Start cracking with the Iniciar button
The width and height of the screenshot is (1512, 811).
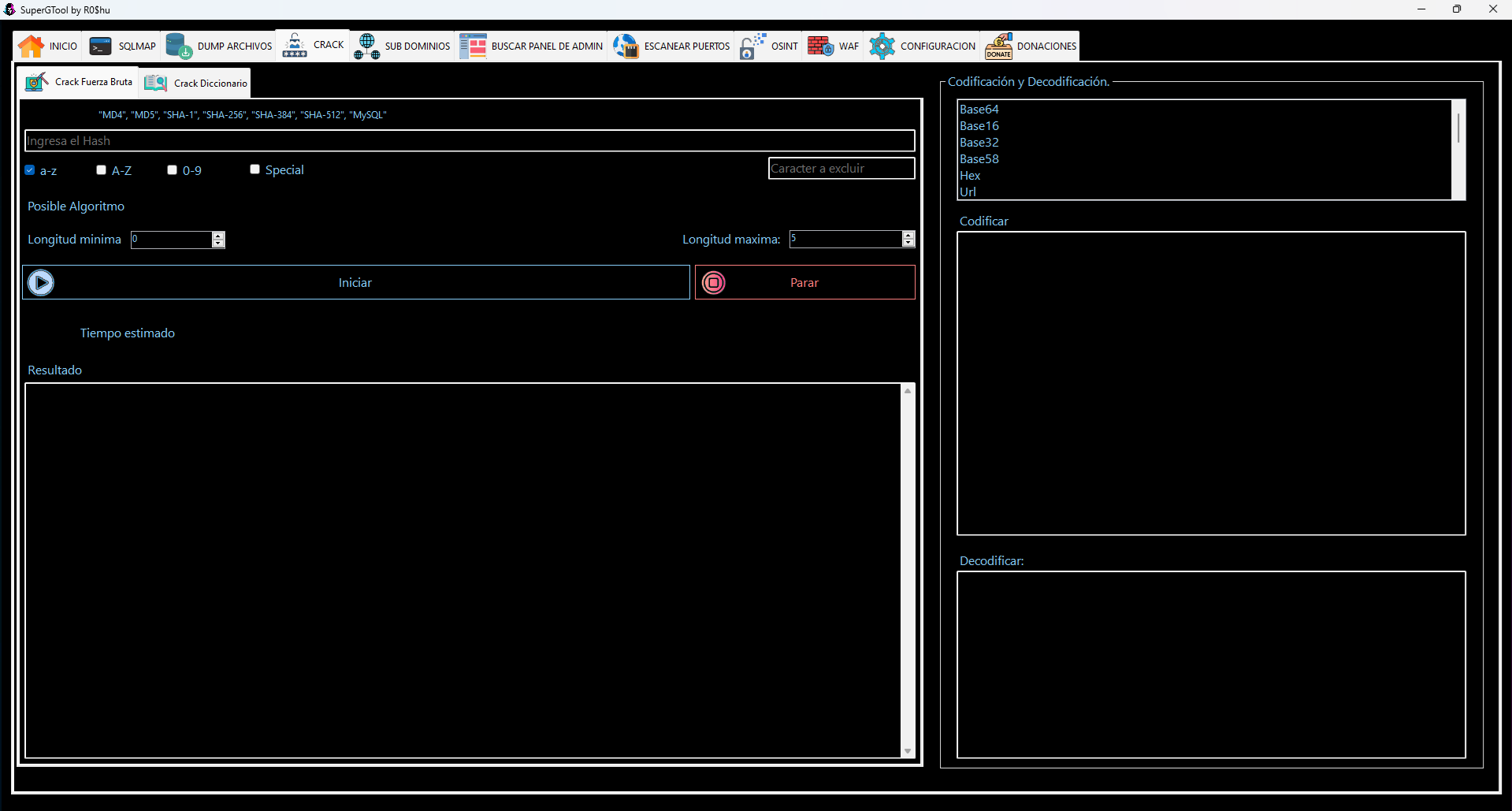356,282
